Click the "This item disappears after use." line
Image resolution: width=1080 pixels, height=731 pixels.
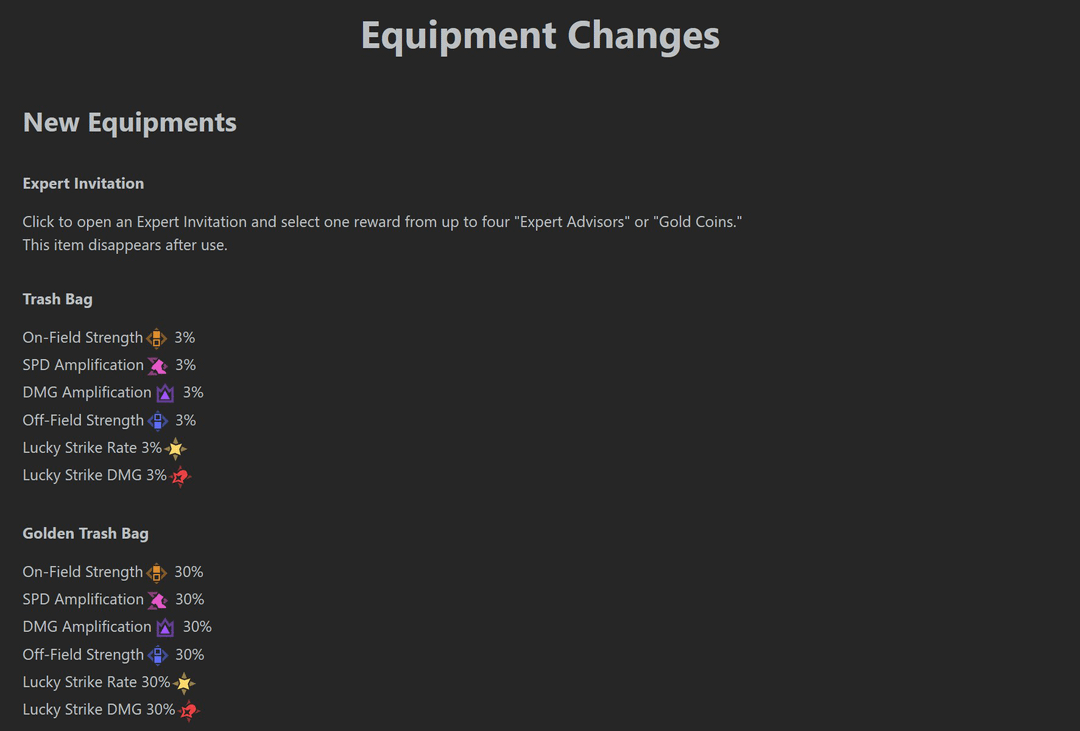(125, 245)
